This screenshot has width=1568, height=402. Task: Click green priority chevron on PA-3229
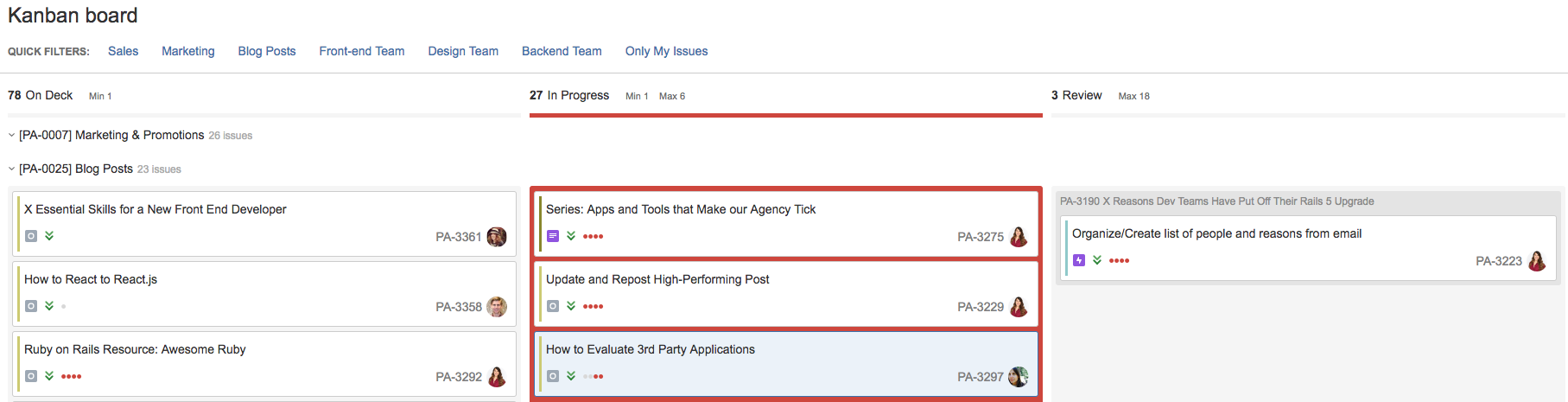point(571,306)
